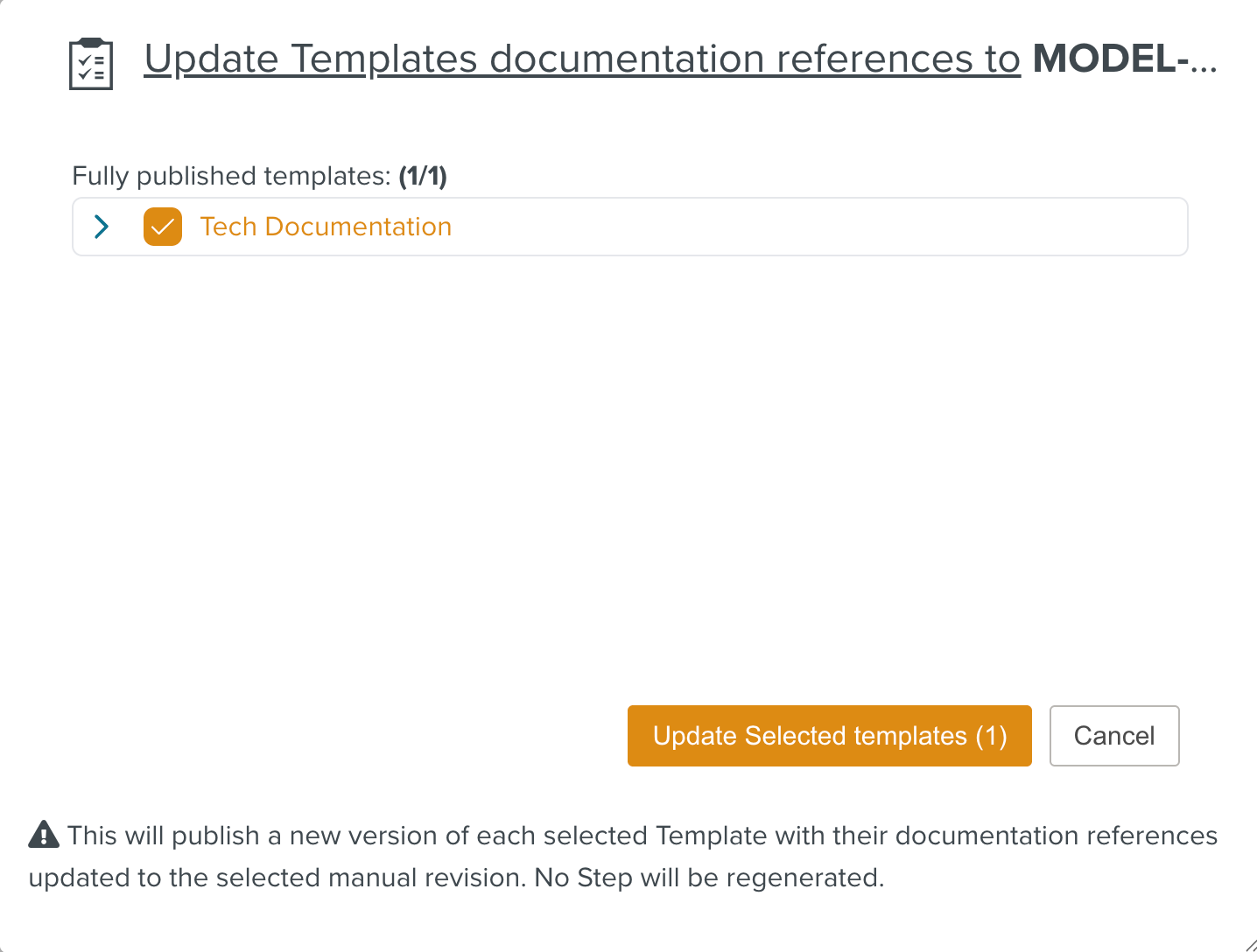Click the publish new version warning text
The height and width of the screenshot is (952, 1257).
pos(613,836)
